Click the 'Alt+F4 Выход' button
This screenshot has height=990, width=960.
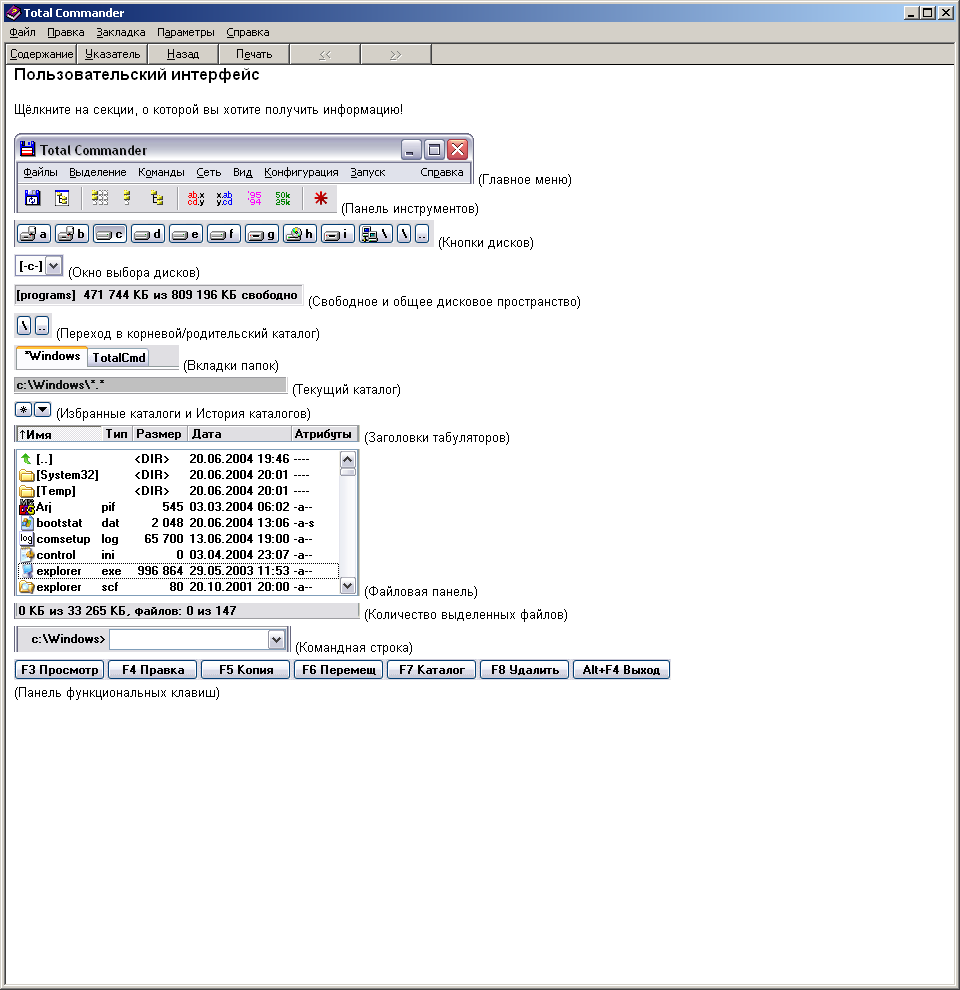tap(621, 670)
